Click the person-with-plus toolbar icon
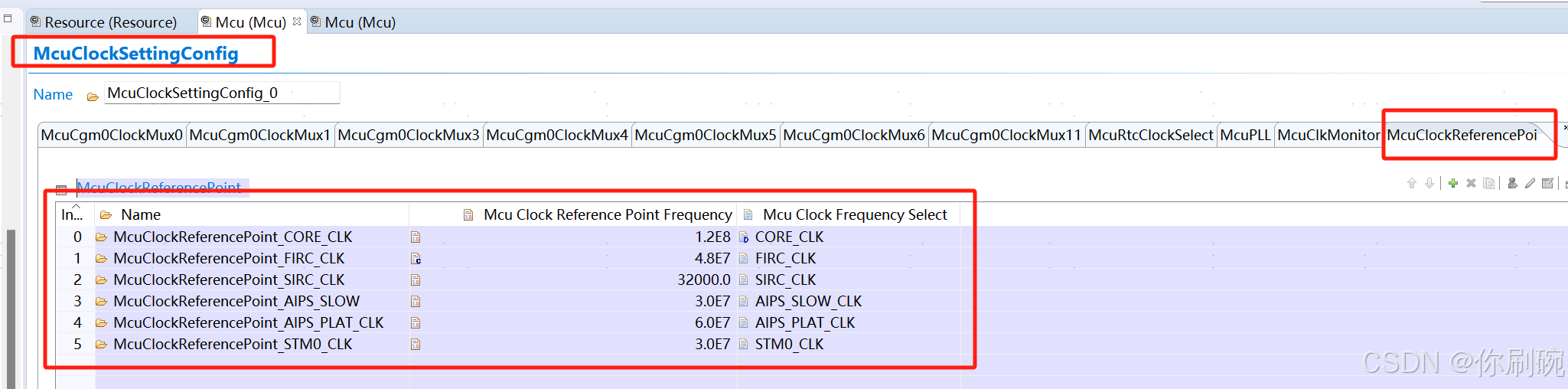 point(1512,184)
